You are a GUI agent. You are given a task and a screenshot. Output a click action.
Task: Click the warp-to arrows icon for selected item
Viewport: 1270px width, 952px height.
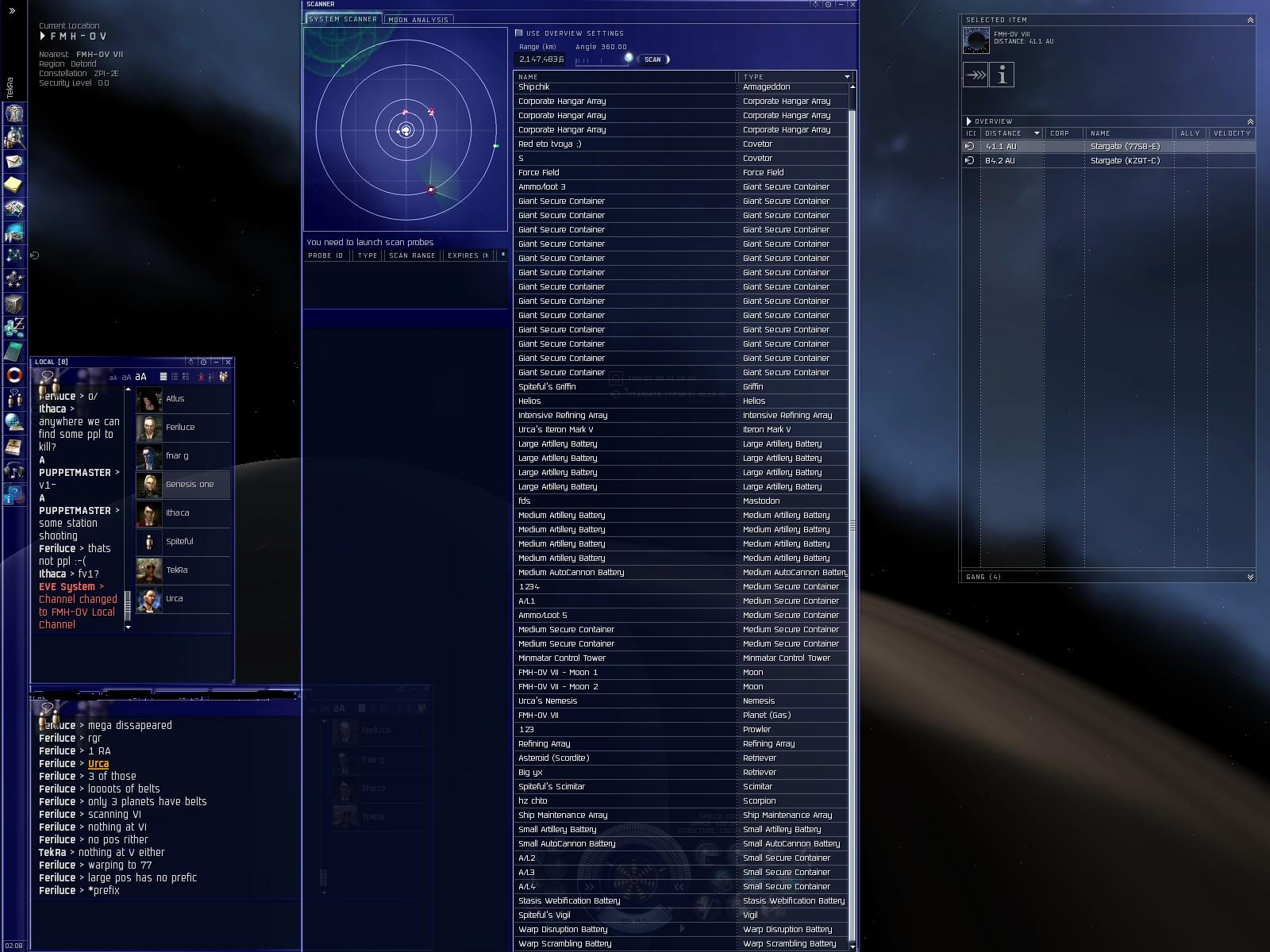click(x=976, y=75)
